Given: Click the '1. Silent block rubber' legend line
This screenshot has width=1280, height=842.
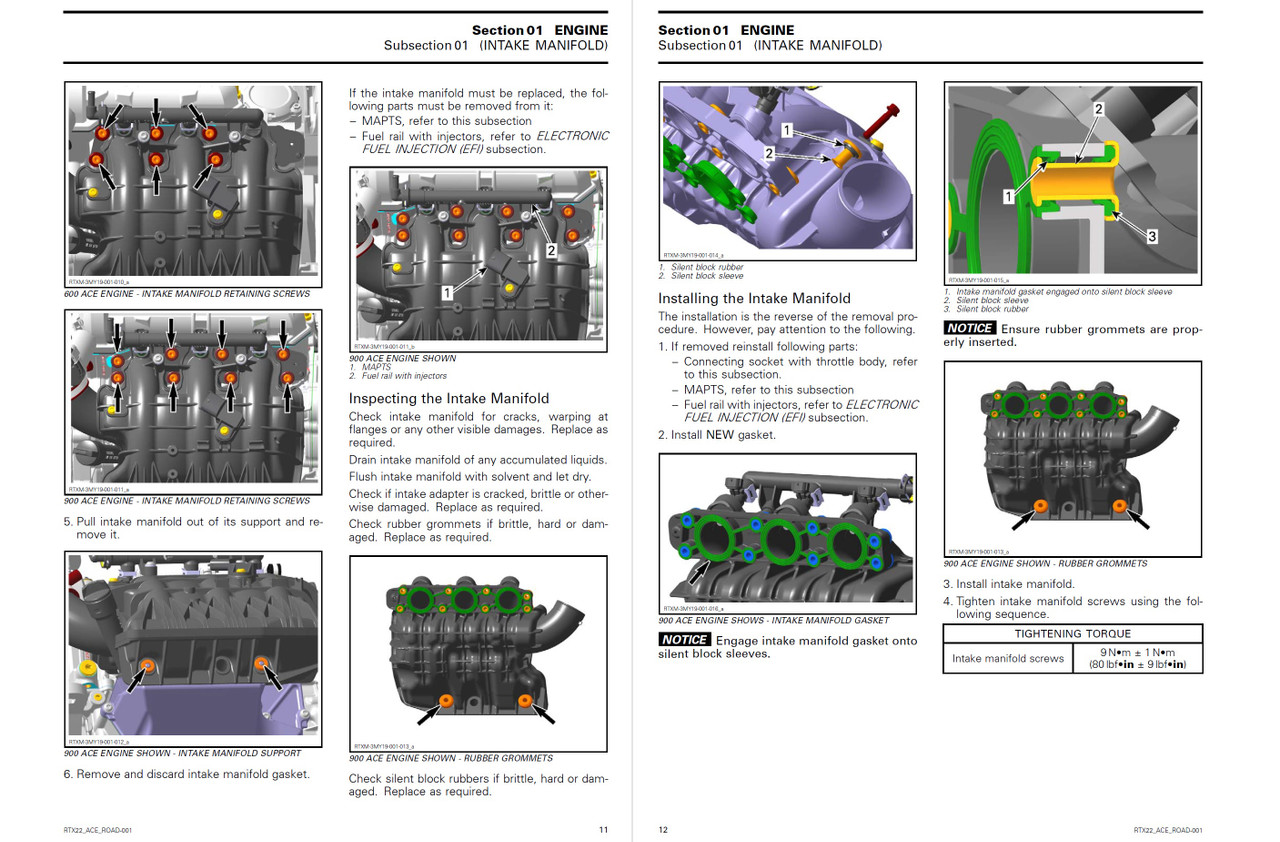Looking at the screenshot, I should [701, 268].
